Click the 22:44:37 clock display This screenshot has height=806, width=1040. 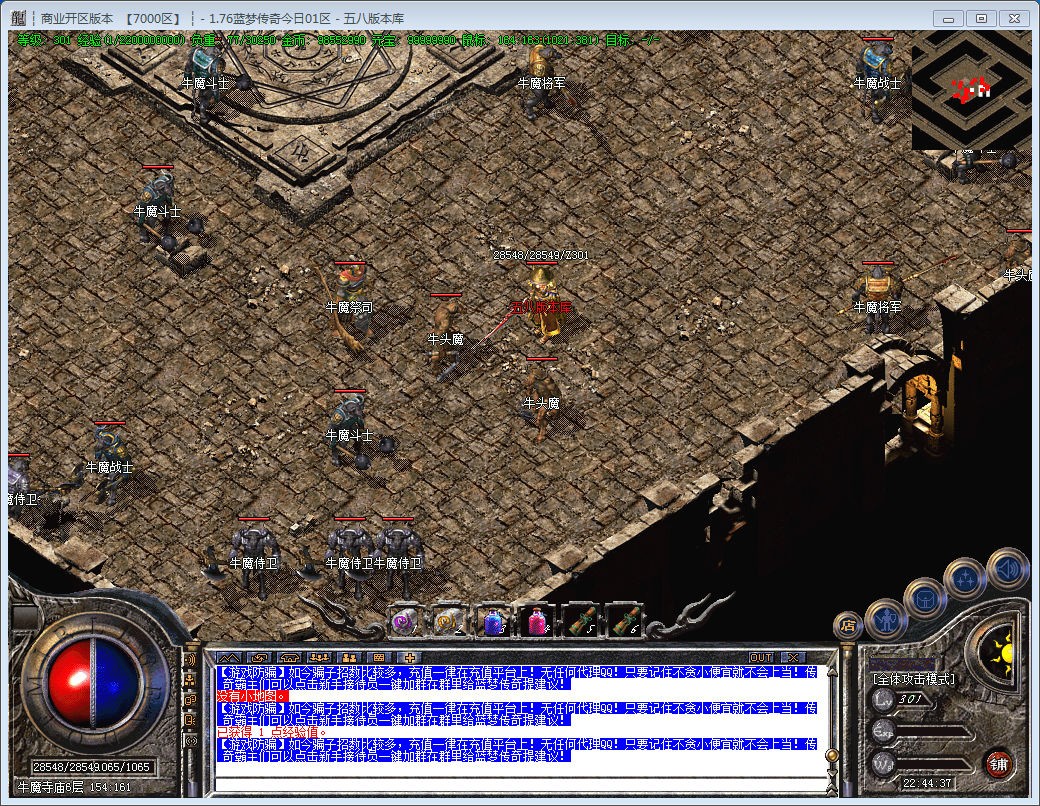pyautogui.click(x=927, y=783)
